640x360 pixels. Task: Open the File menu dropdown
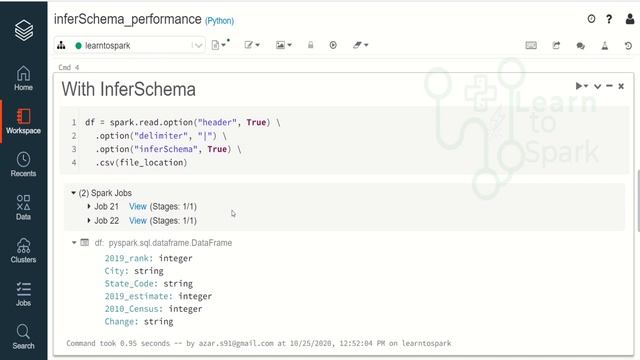coord(219,45)
